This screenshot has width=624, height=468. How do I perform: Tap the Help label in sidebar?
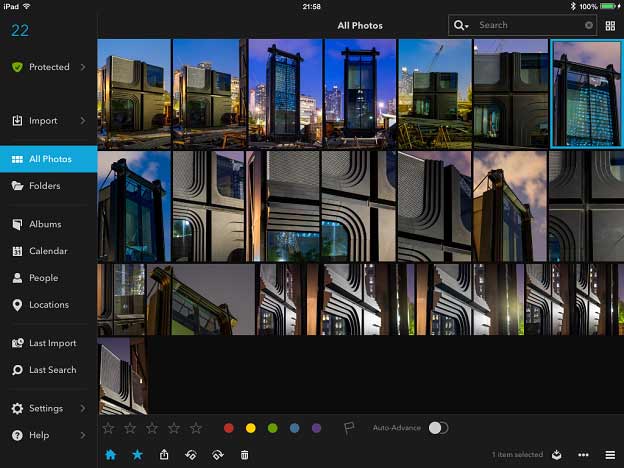[x=39, y=435]
